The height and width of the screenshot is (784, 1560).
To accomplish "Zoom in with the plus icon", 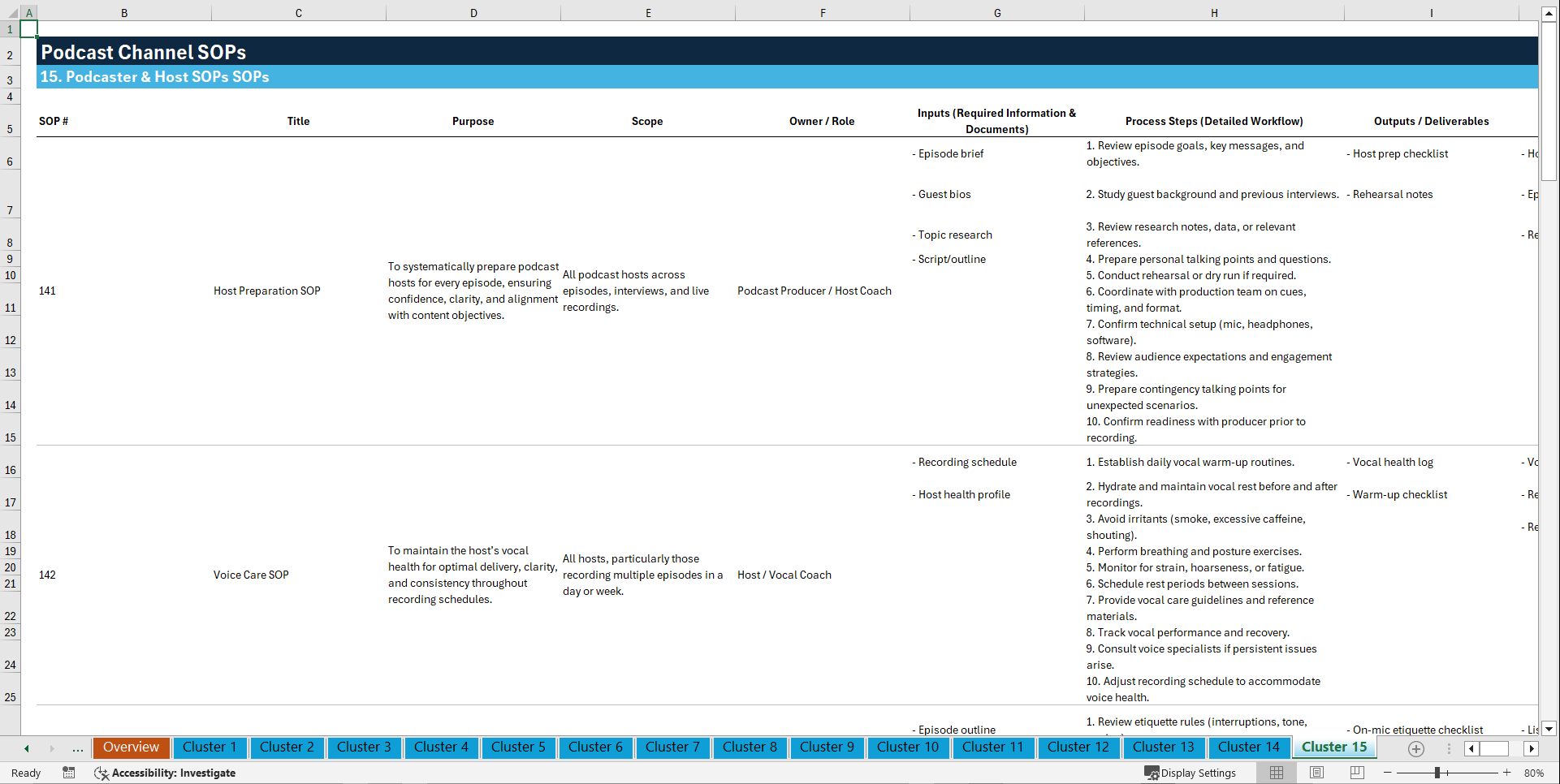I will point(1507,773).
